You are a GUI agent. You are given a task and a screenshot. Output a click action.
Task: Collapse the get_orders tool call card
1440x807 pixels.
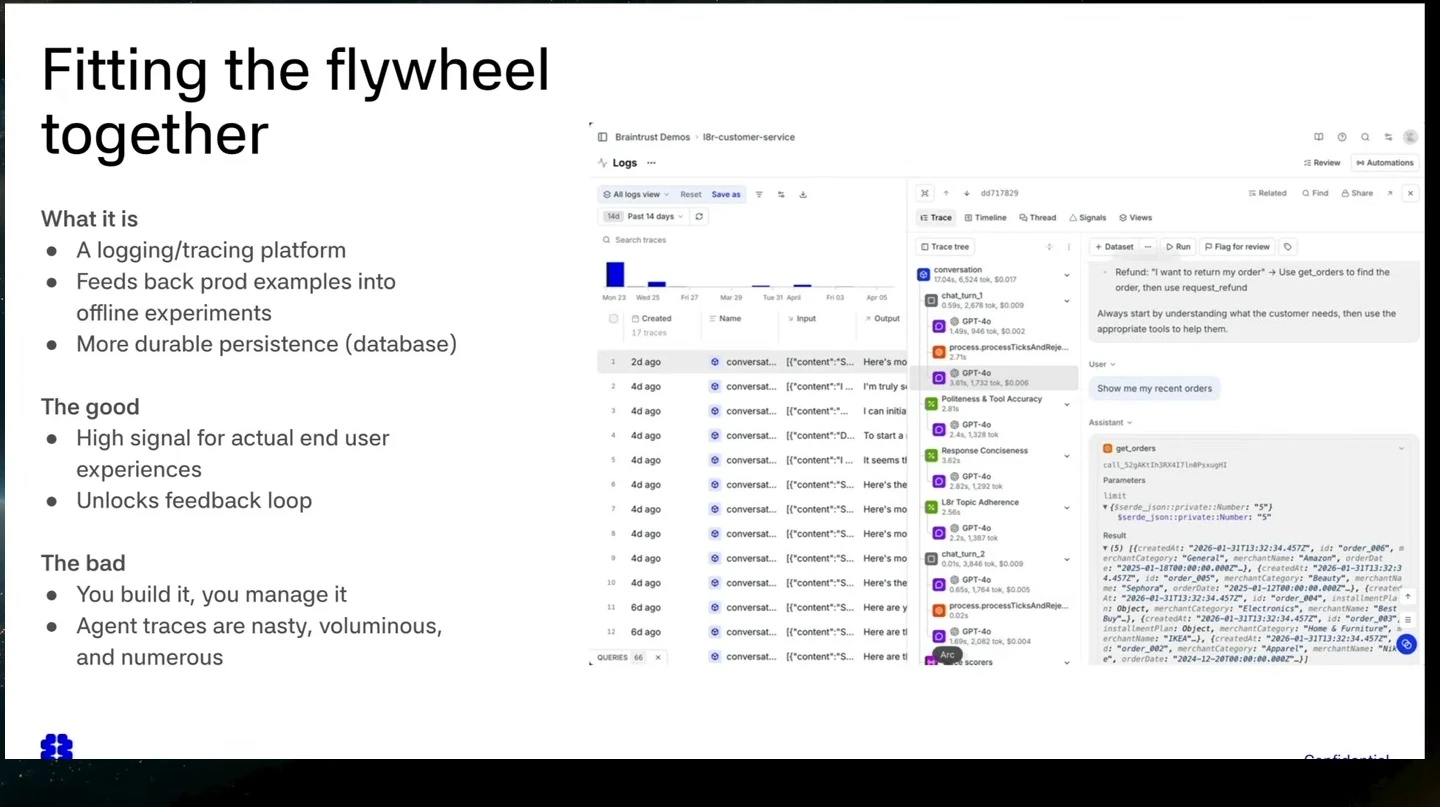pos(1401,448)
